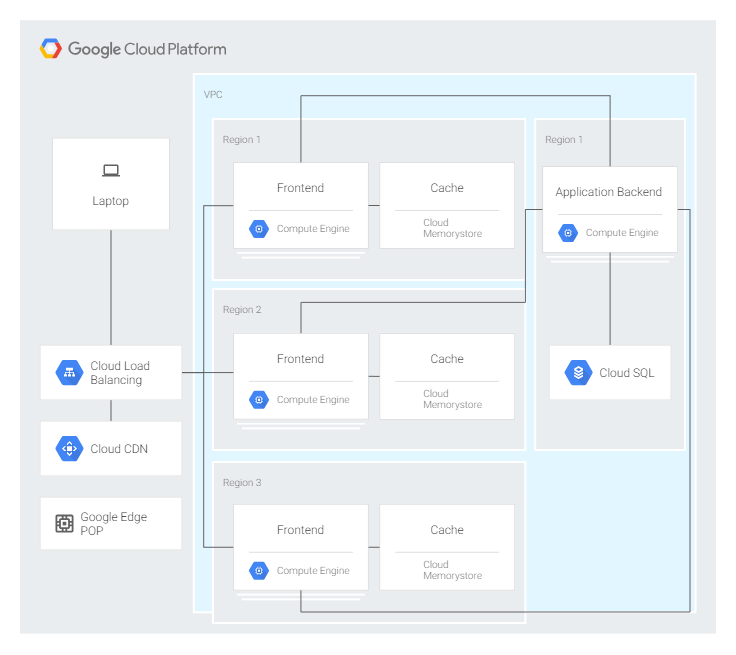Click the Cloud Load Balancing hexagon icon

[x=69, y=373]
